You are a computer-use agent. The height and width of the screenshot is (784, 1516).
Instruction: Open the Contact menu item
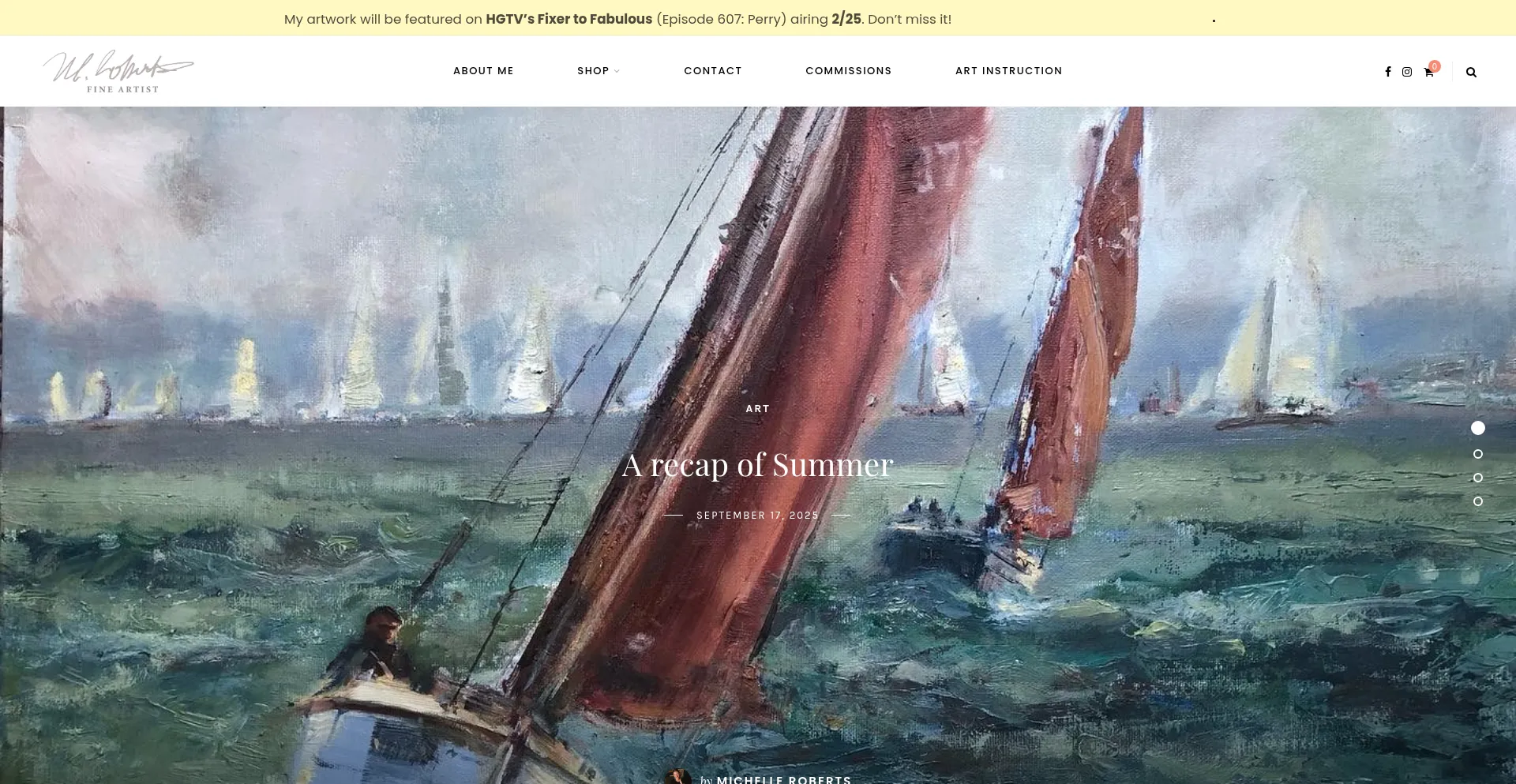713,71
